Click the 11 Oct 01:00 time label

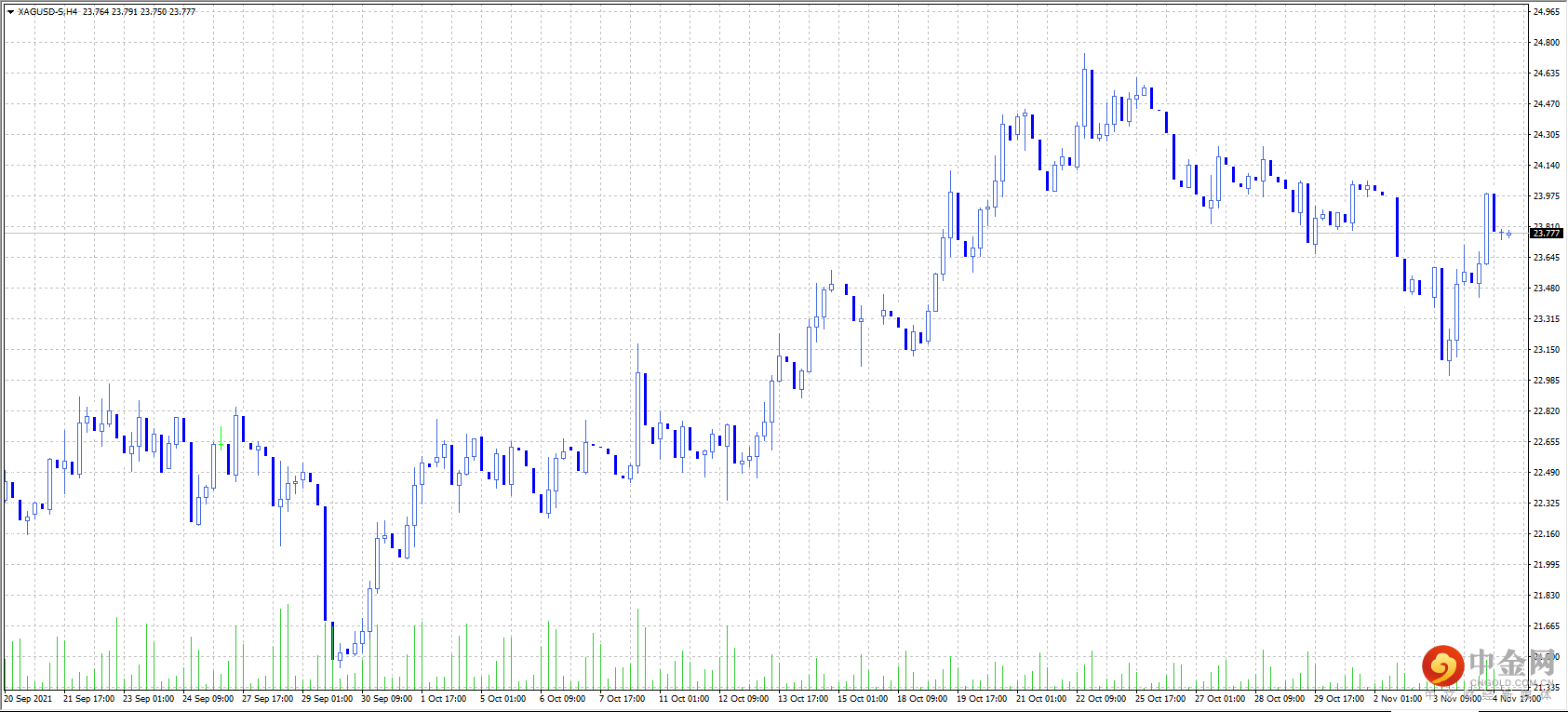(685, 699)
